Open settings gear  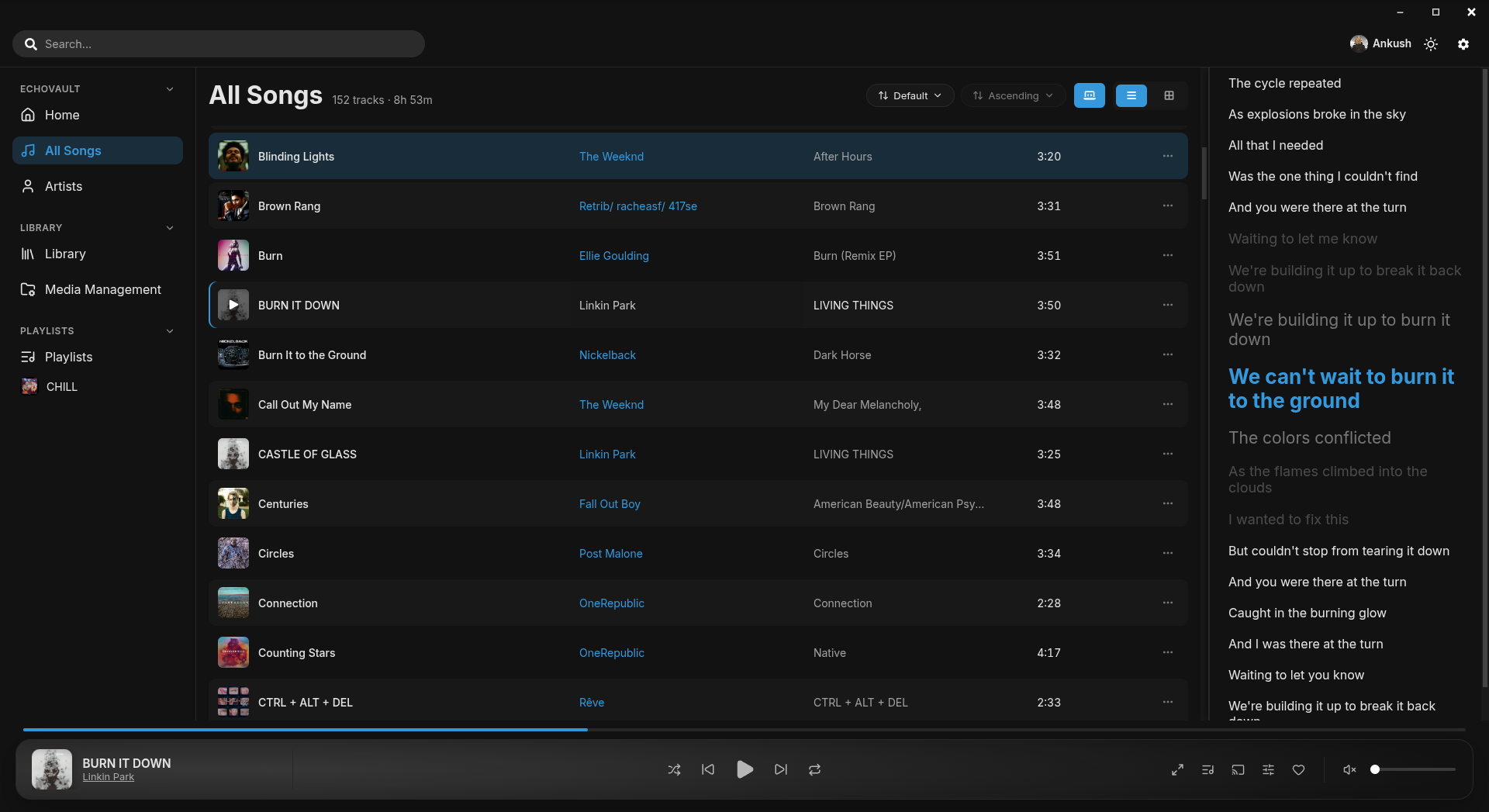click(1463, 44)
